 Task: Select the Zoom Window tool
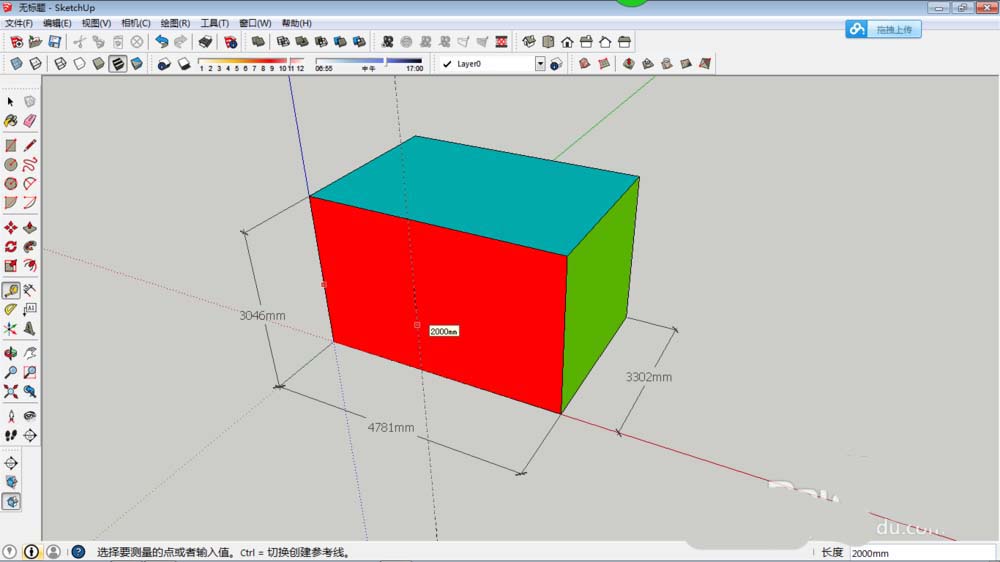pos(29,372)
